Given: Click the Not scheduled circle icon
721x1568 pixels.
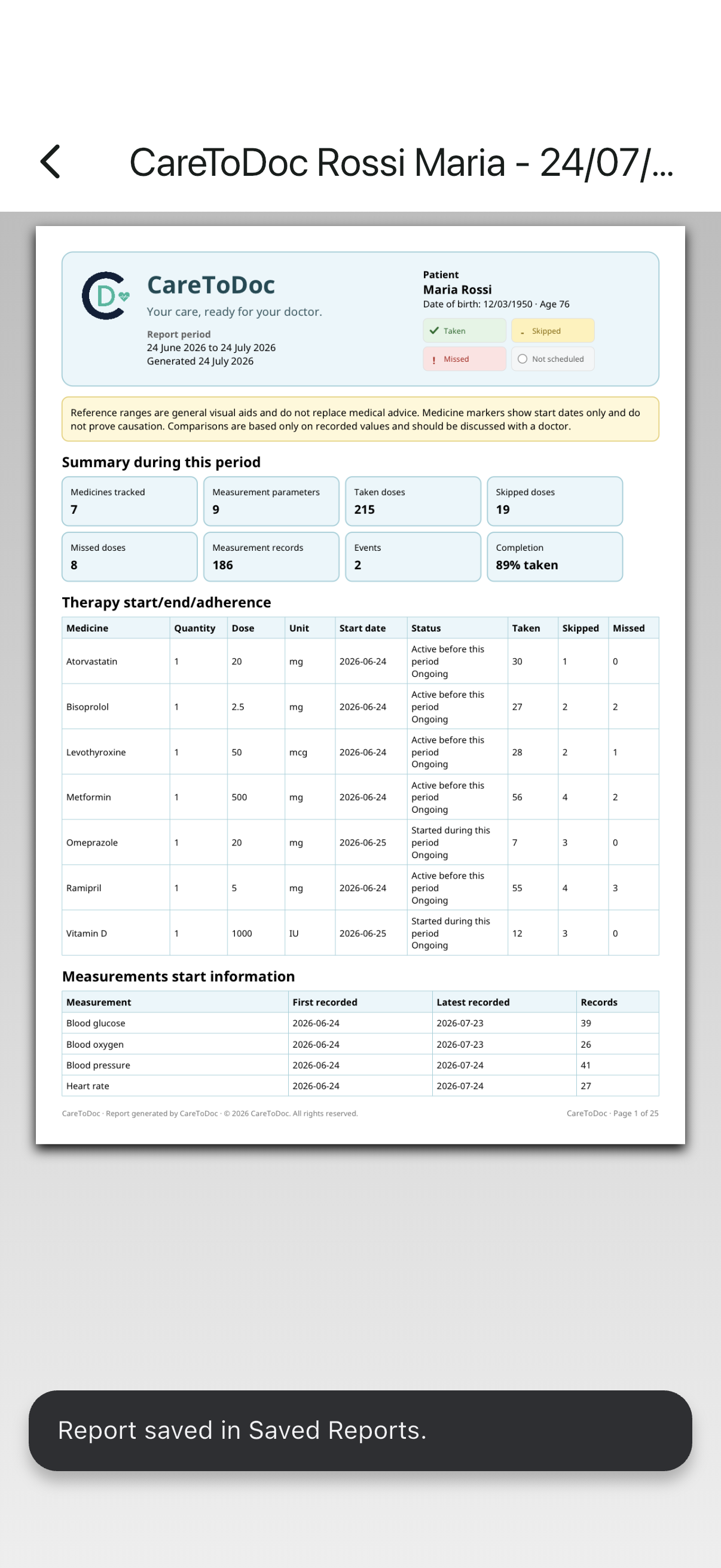Looking at the screenshot, I should tap(522, 359).
